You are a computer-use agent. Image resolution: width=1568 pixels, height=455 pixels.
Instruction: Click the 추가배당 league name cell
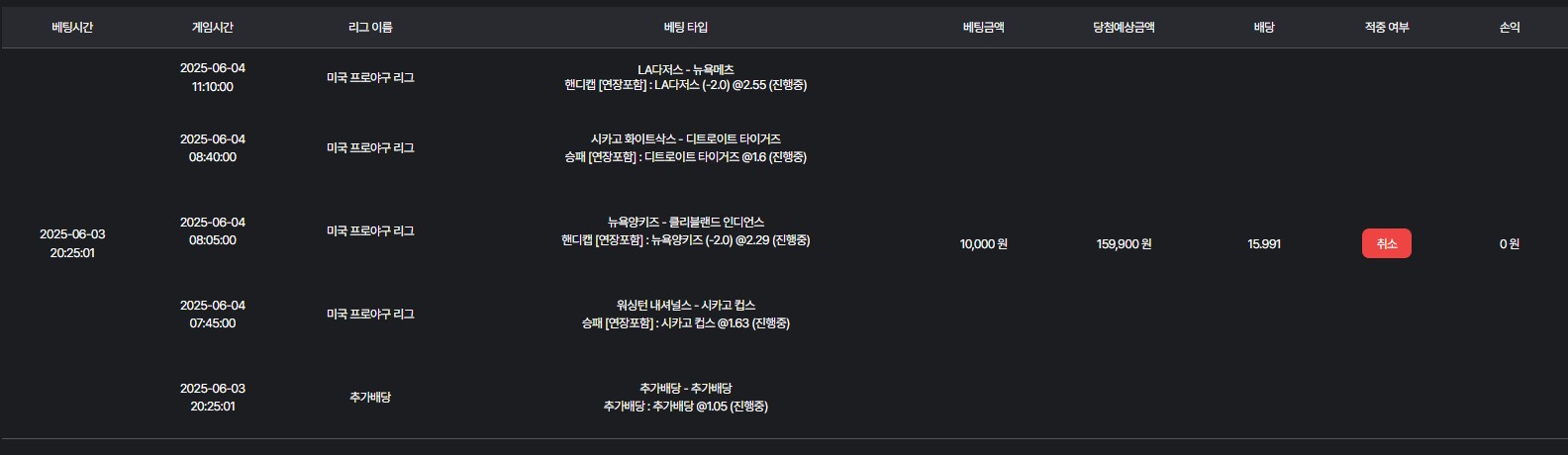click(x=370, y=398)
